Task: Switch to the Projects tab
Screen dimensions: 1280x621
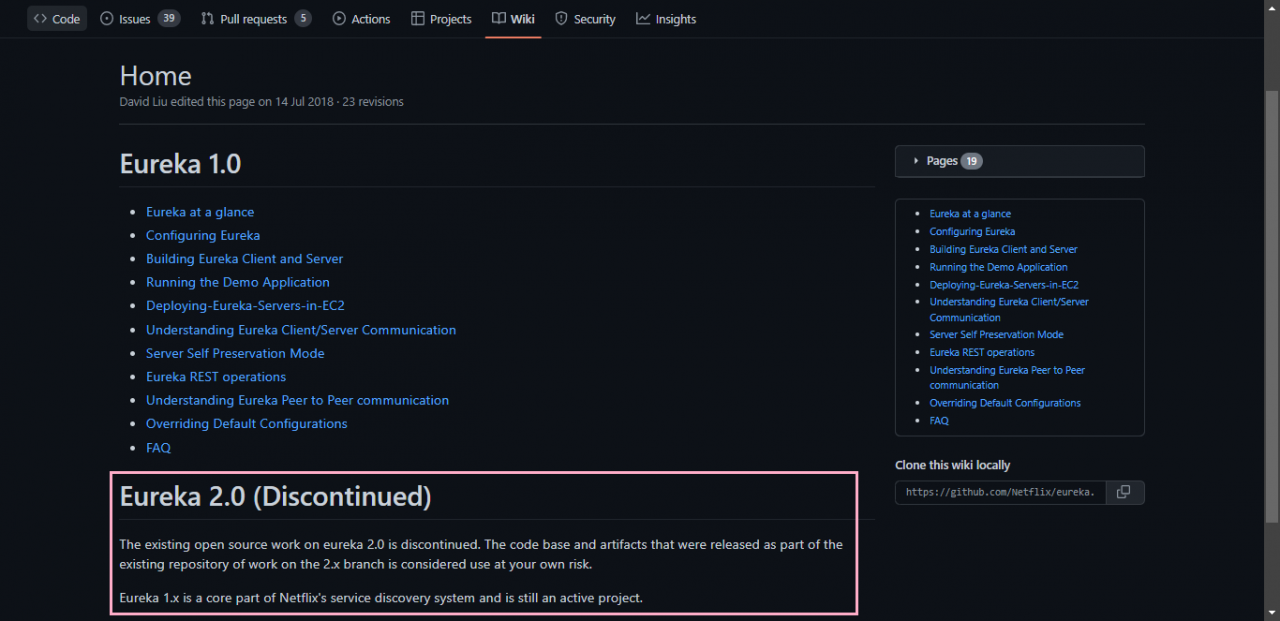Action: pyautogui.click(x=441, y=19)
